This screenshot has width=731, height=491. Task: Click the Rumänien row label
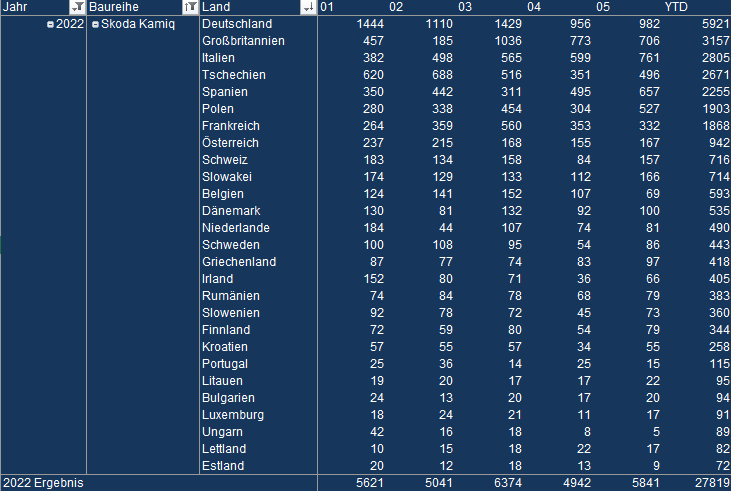click(231, 296)
